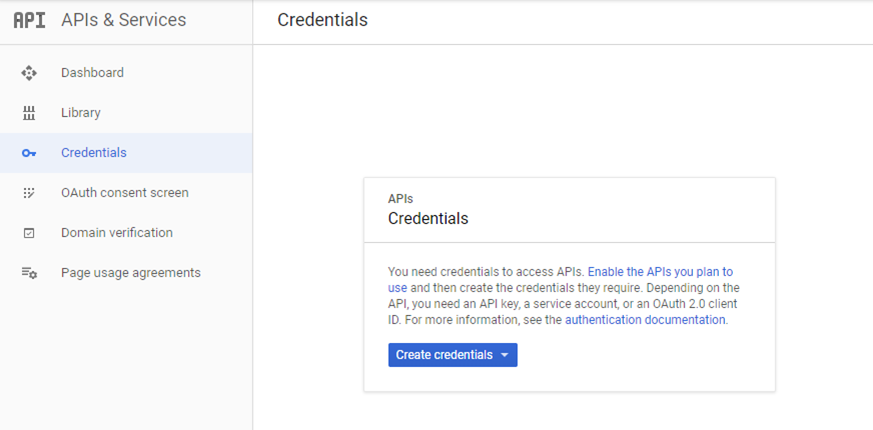Screen dimensions: 873x430
Task: Click the key icon beside Credentials
Action: (x=29, y=153)
